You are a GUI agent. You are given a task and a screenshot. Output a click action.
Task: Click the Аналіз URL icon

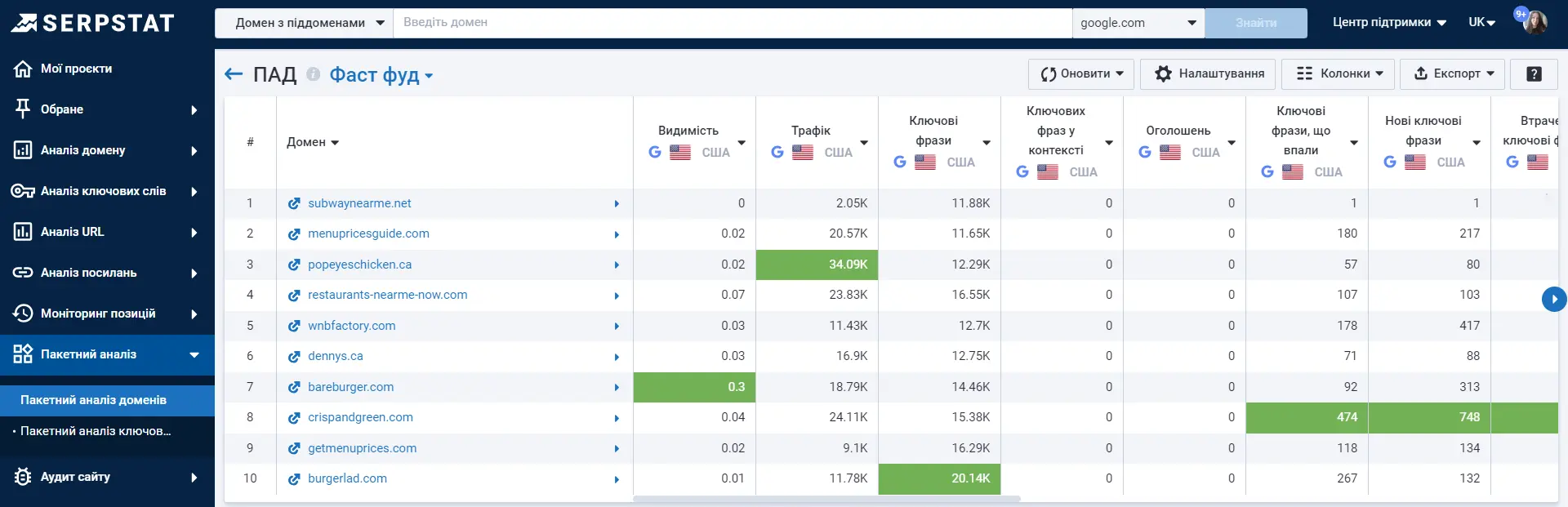coord(23,232)
